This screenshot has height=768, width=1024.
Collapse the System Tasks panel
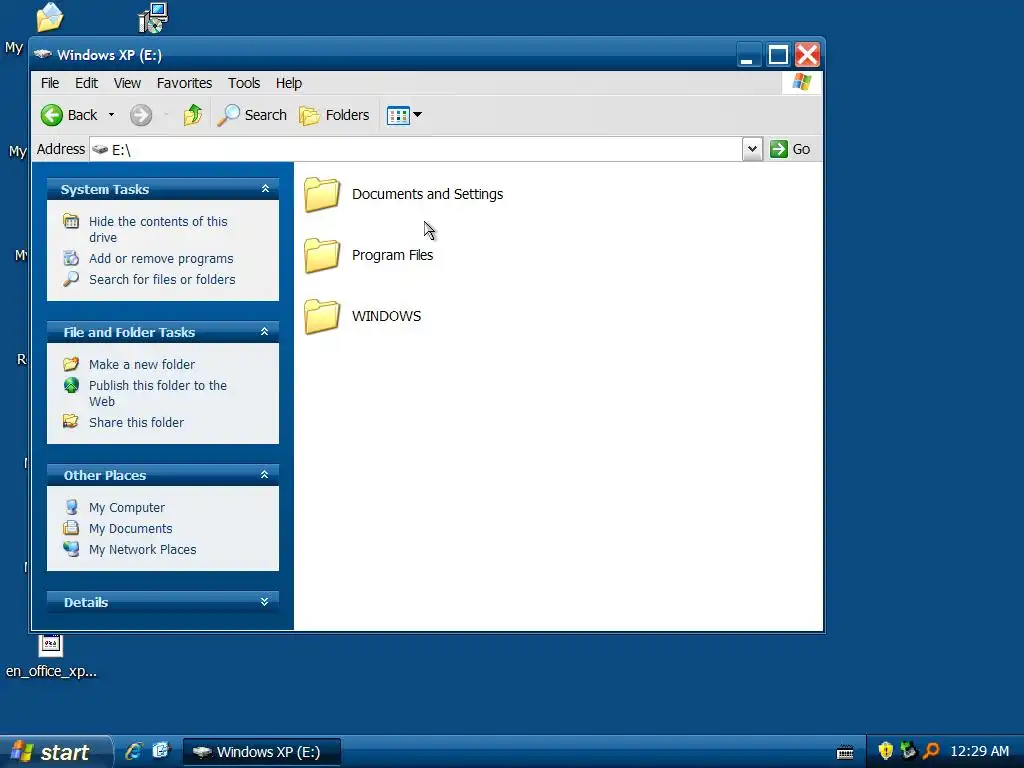[265, 189]
